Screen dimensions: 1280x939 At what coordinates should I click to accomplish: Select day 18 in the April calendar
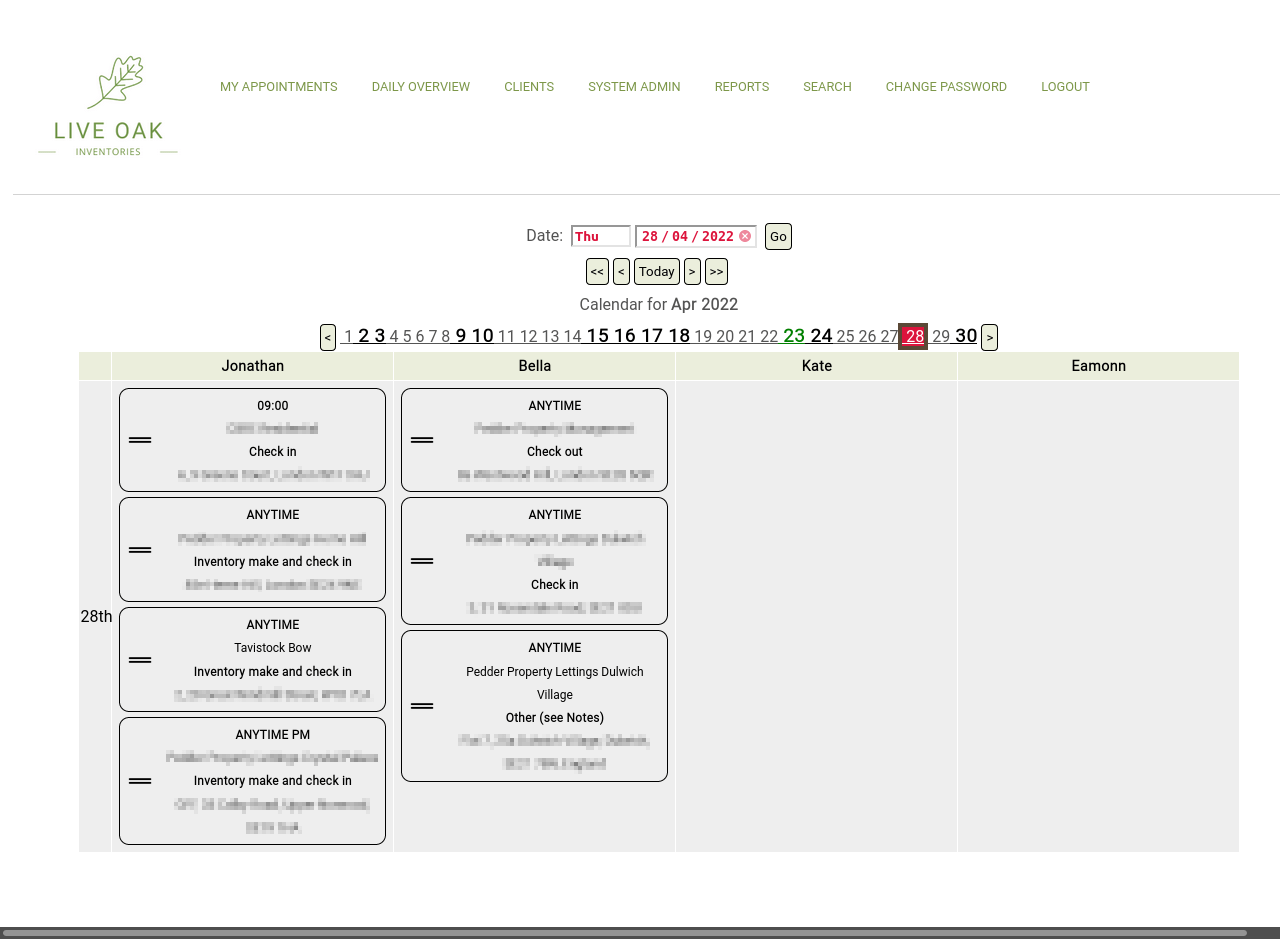pyautogui.click(x=679, y=336)
